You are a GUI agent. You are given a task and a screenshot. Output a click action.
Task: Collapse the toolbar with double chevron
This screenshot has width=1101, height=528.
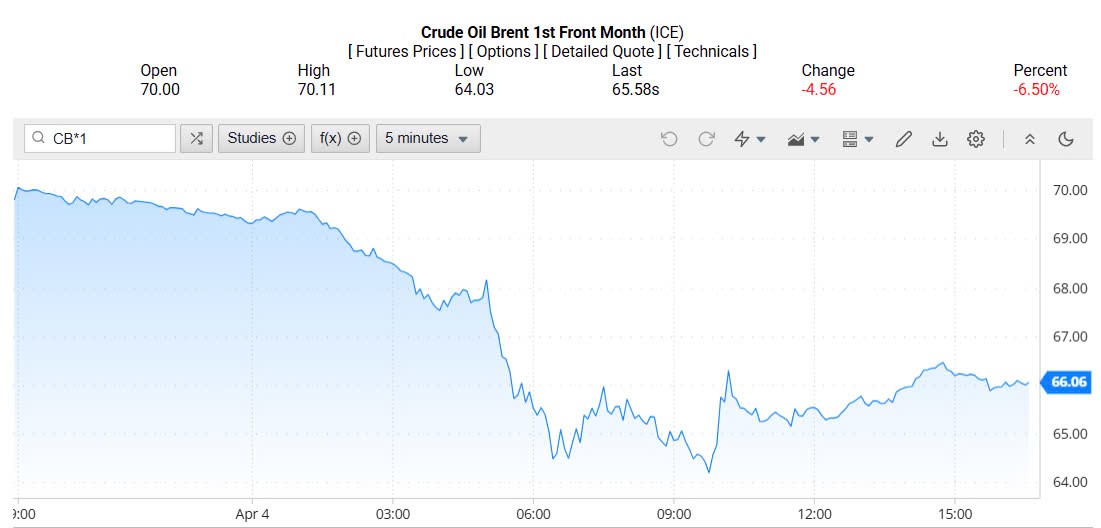[x=1030, y=140]
